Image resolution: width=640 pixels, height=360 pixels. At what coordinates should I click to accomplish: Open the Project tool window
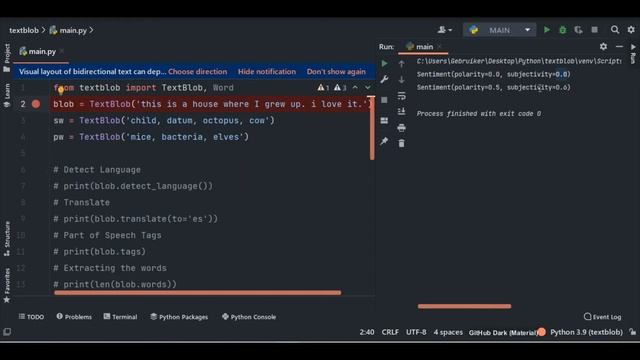point(7,58)
